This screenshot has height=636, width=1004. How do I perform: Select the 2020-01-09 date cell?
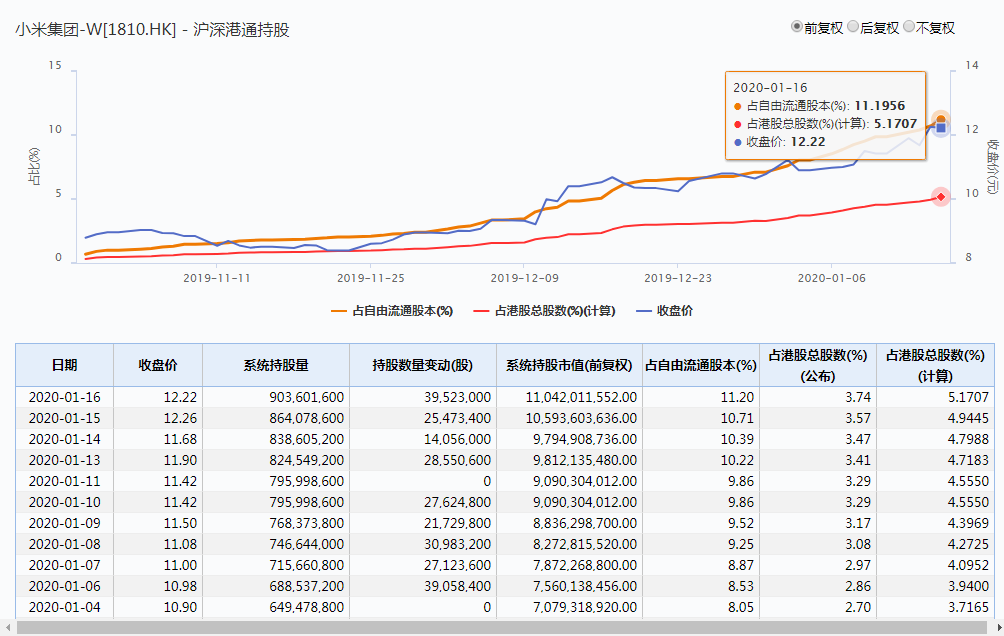point(65,523)
